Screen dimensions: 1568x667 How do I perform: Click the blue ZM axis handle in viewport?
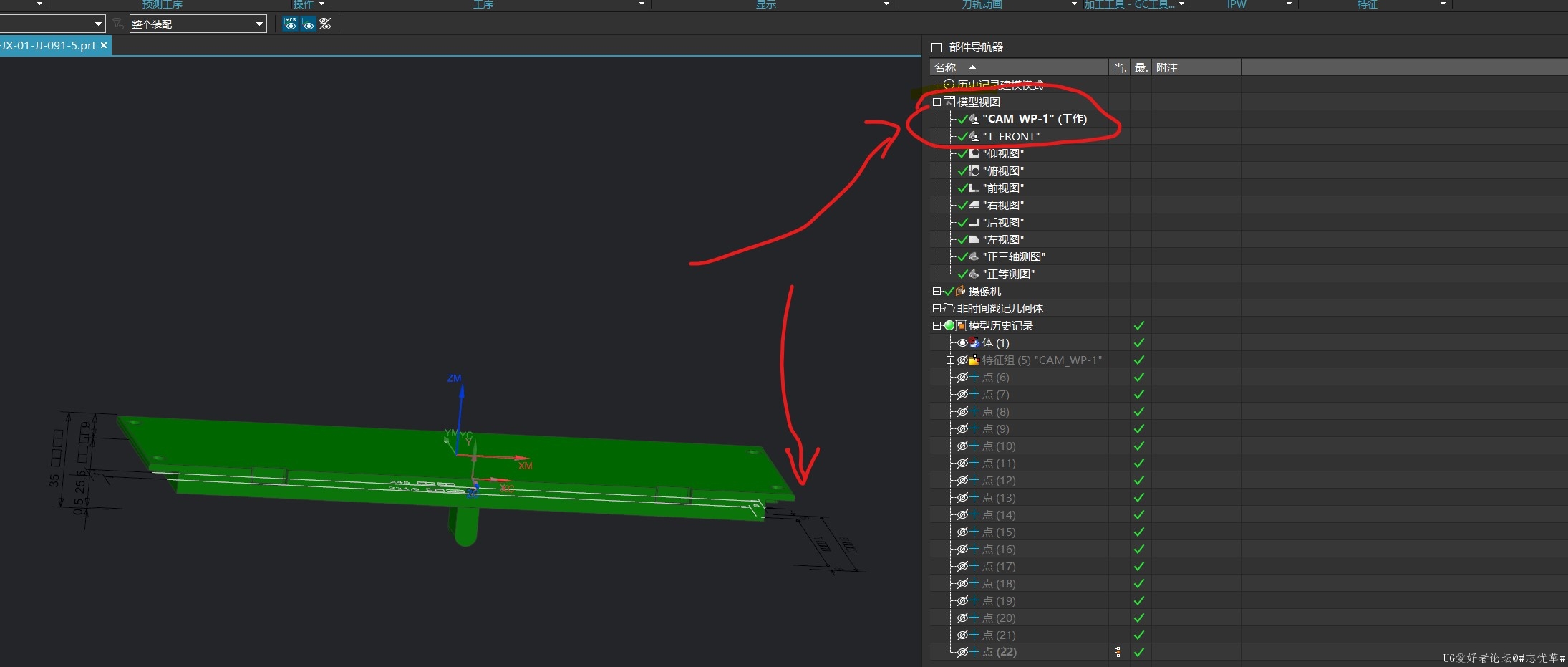(462, 390)
